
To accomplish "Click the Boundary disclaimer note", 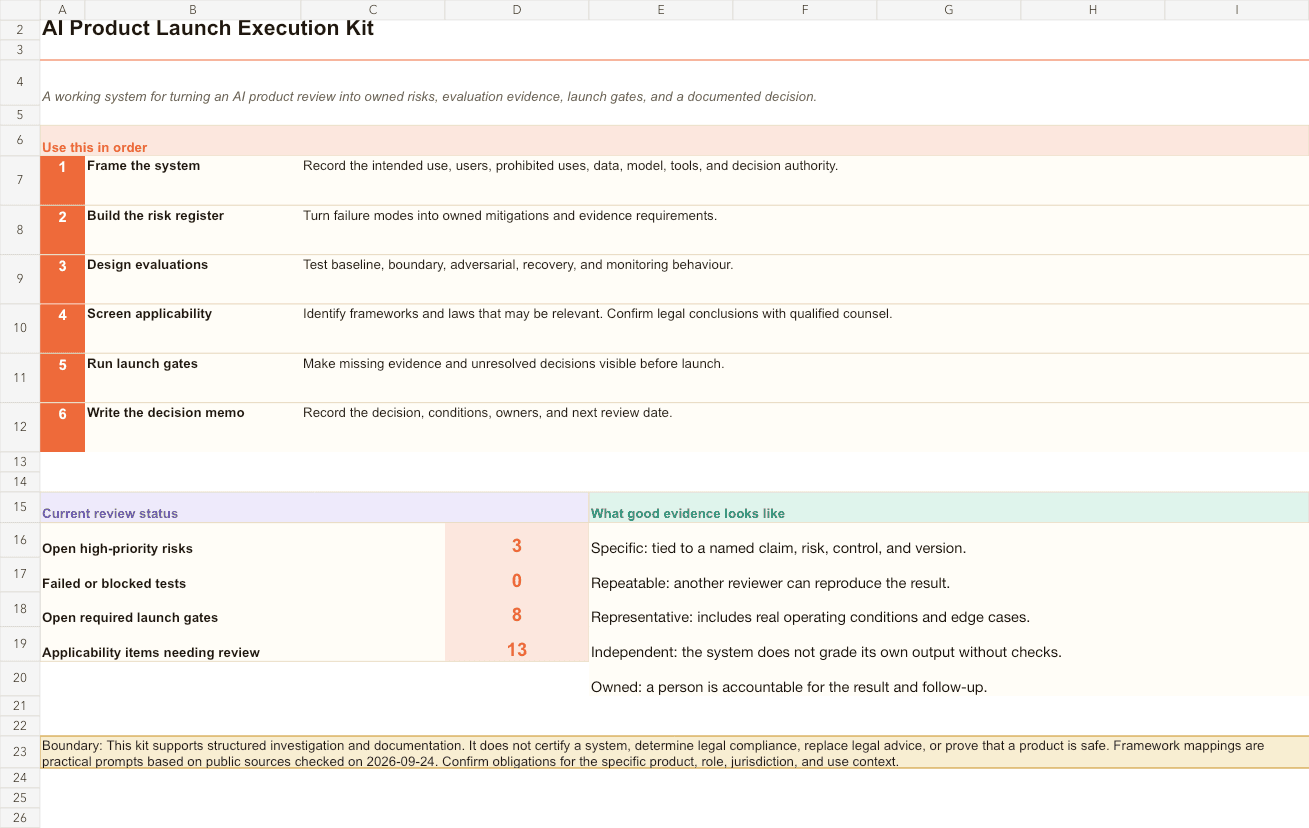I will click(x=674, y=753).
